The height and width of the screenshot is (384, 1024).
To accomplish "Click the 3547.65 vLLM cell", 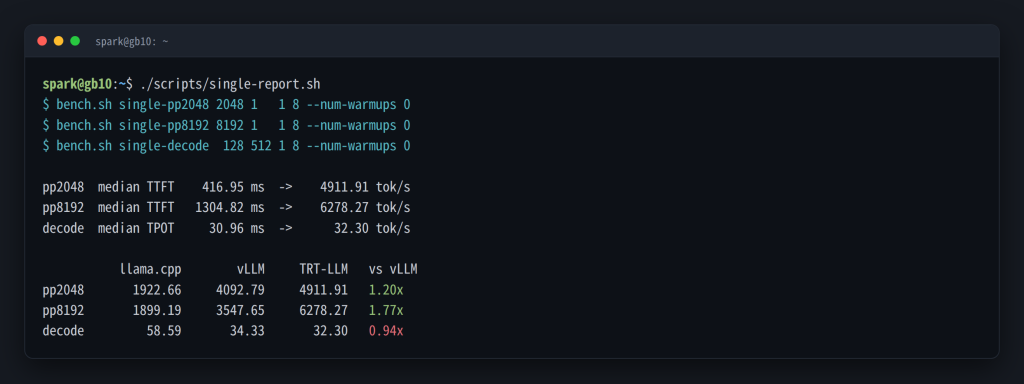I will point(240,310).
